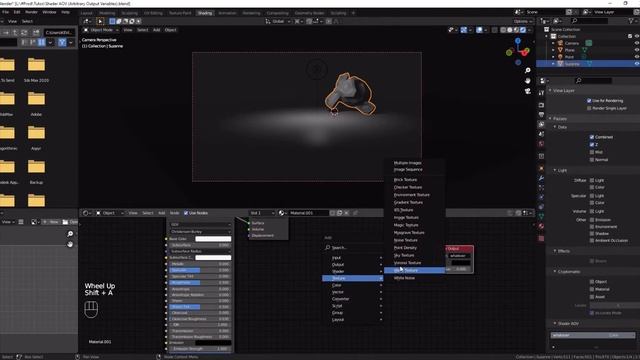Open the Color submenu in Add menu
Screen dimensions: 640x360
353,285
